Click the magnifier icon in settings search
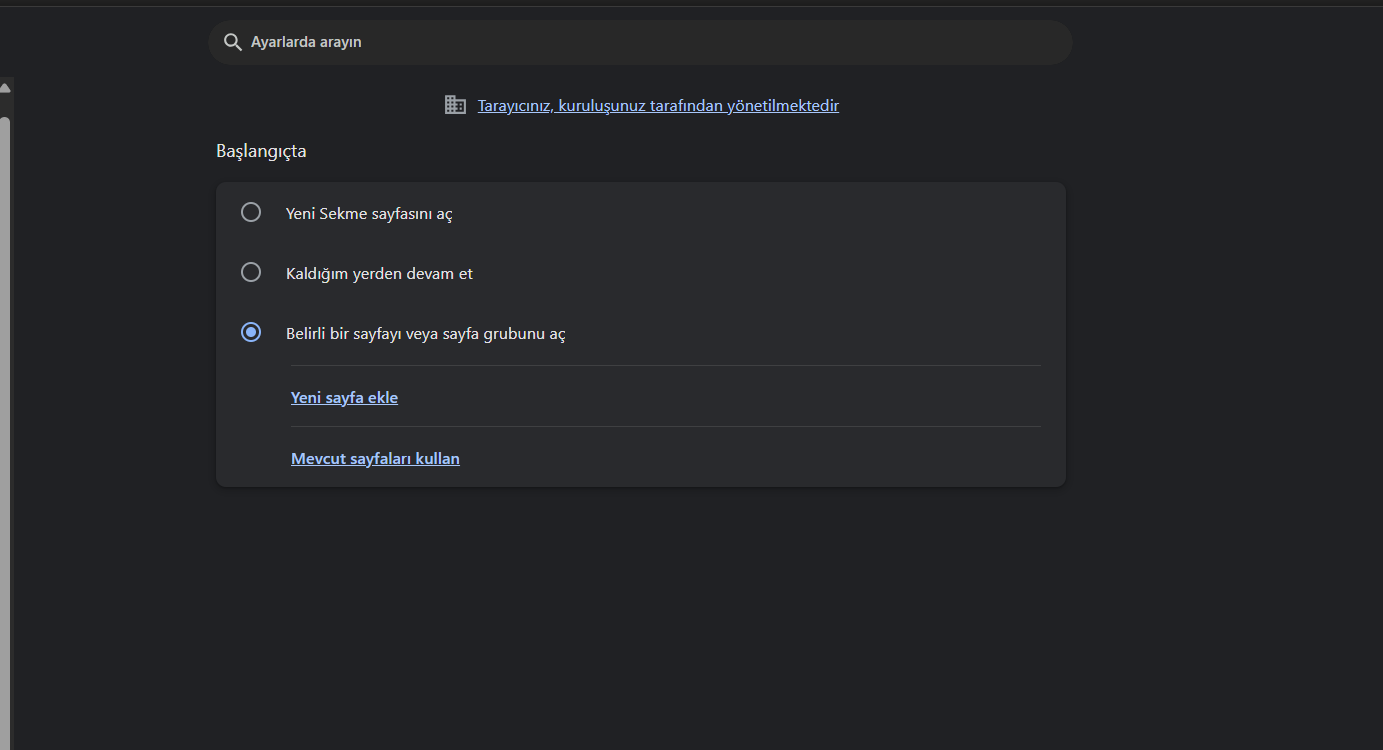This screenshot has width=1383, height=750. coord(233,42)
